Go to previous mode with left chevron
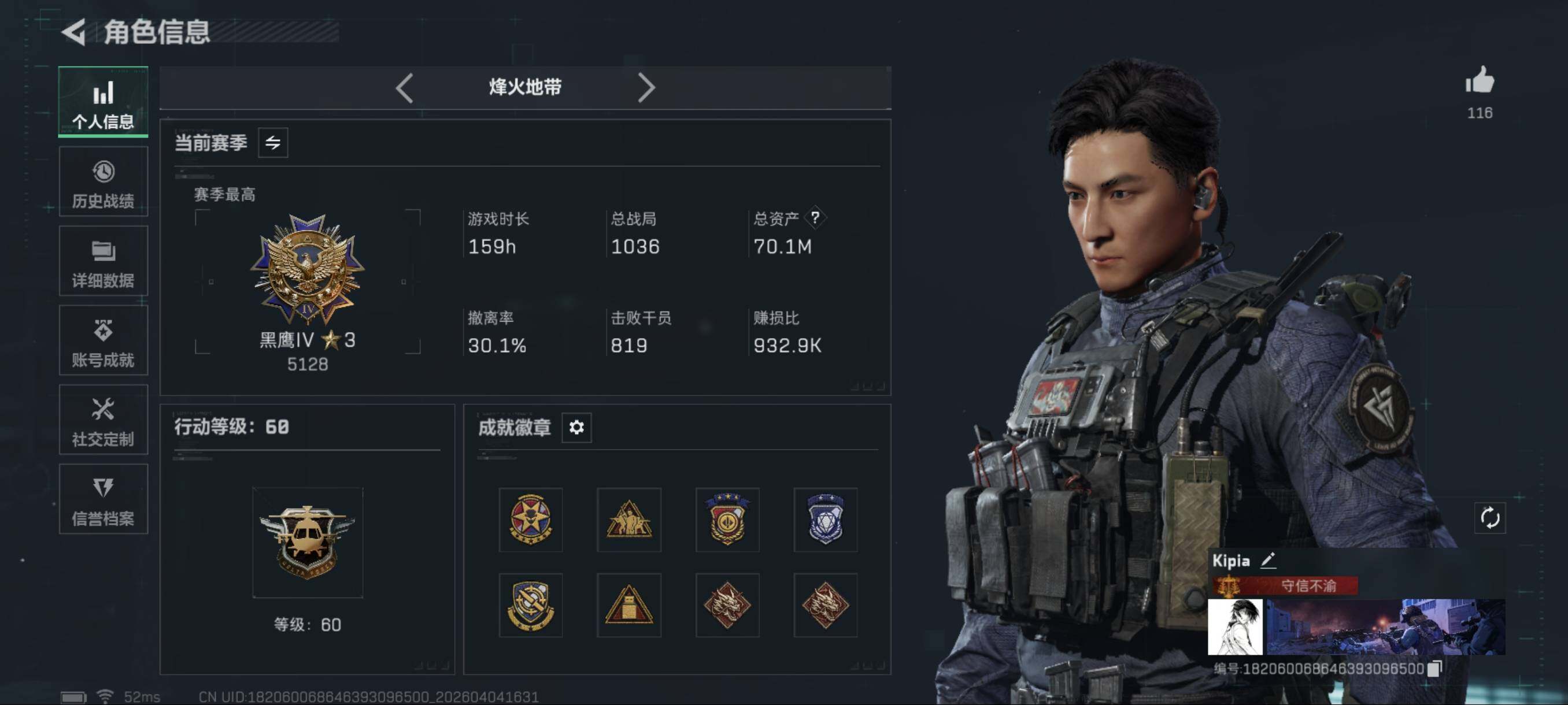The height and width of the screenshot is (705, 1568). [x=405, y=88]
